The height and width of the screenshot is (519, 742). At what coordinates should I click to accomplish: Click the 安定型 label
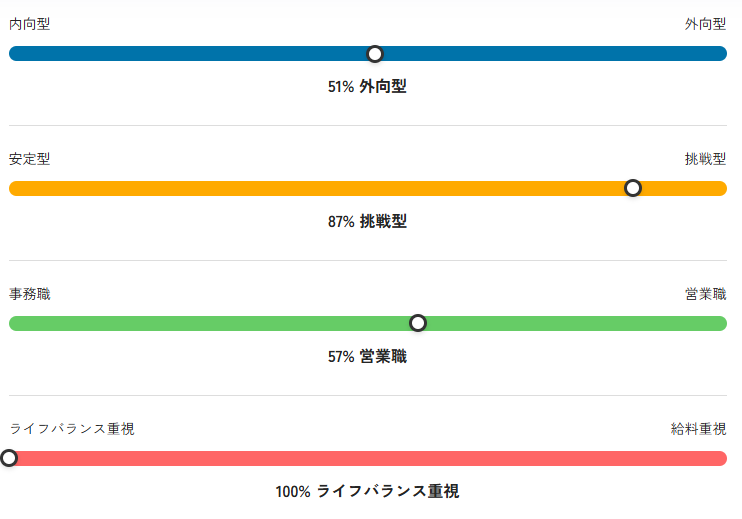(29, 159)
